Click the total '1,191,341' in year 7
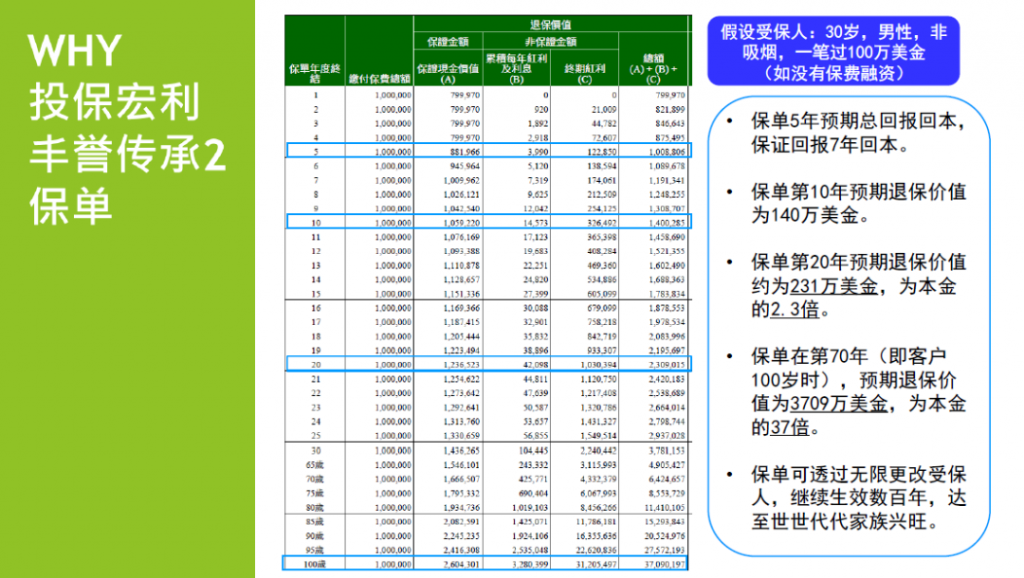Viewport: 1024px width, 578px height. point(667,180)
